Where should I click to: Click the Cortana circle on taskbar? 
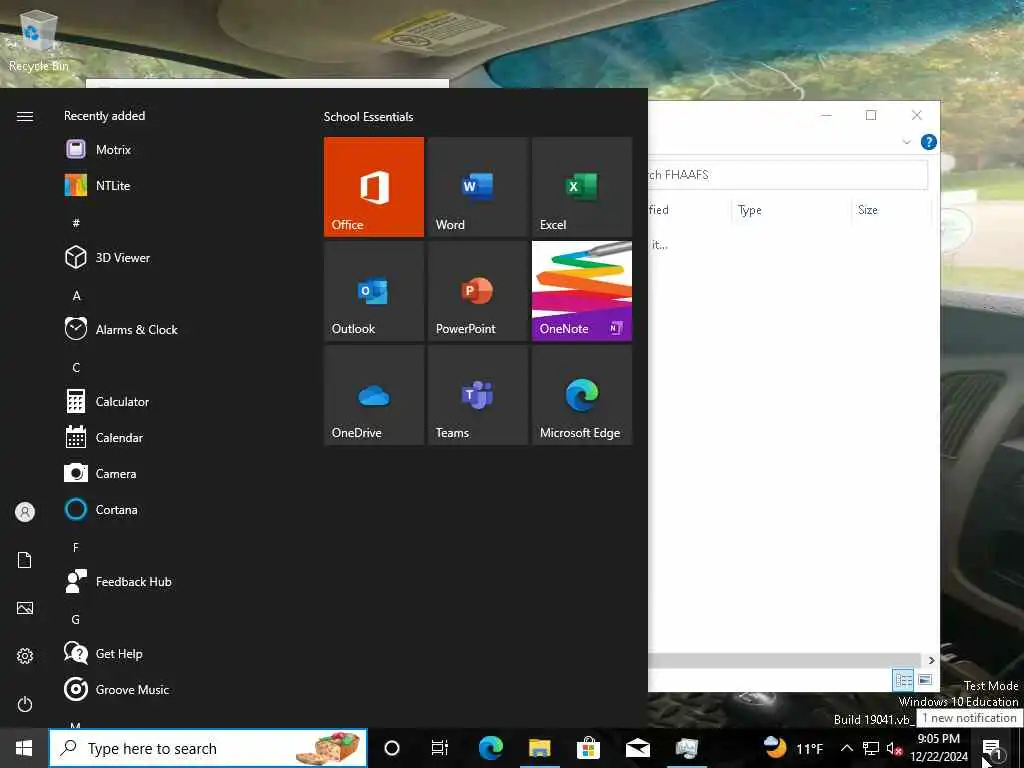point(392,748)
